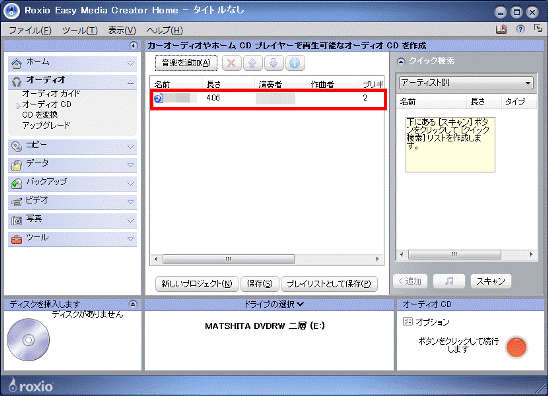Move track up with arrow icon

pyautogui.click(x=252, y=63)
